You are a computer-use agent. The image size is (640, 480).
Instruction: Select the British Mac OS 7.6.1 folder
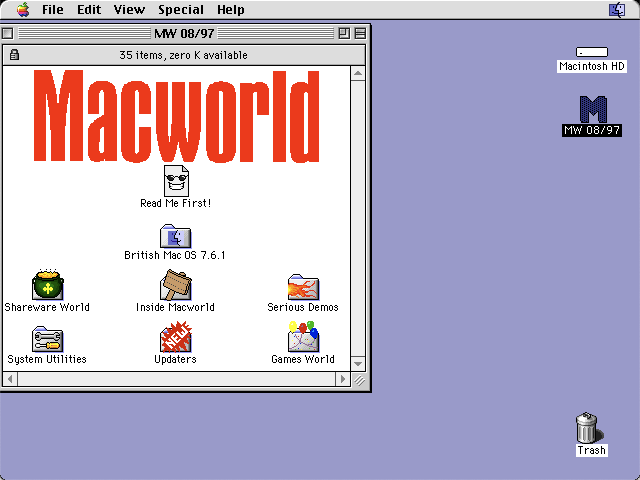click(x=176, y=236)
